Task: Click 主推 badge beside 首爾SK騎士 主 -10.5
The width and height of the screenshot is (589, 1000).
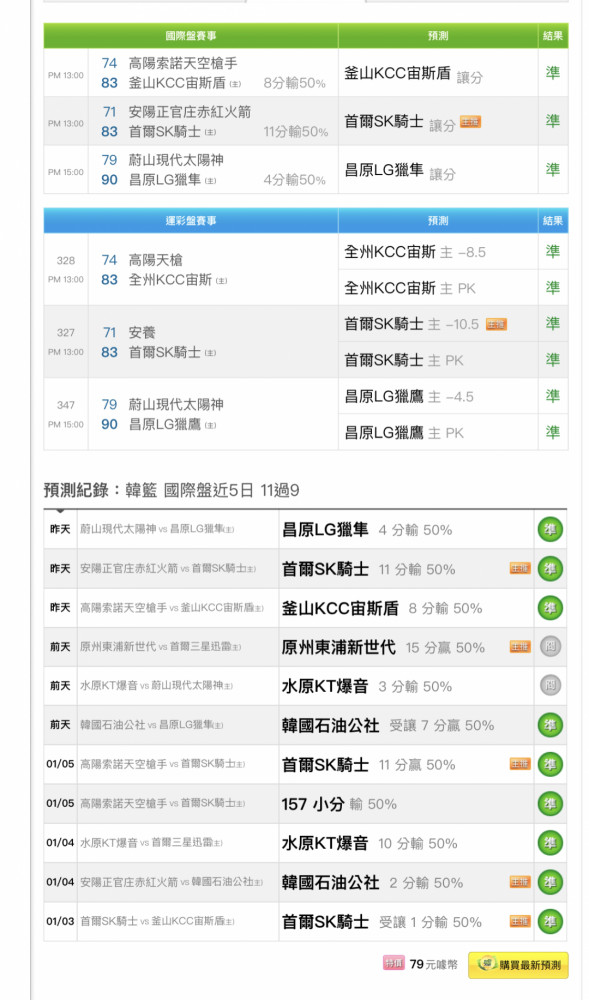Action: point(497,325)
